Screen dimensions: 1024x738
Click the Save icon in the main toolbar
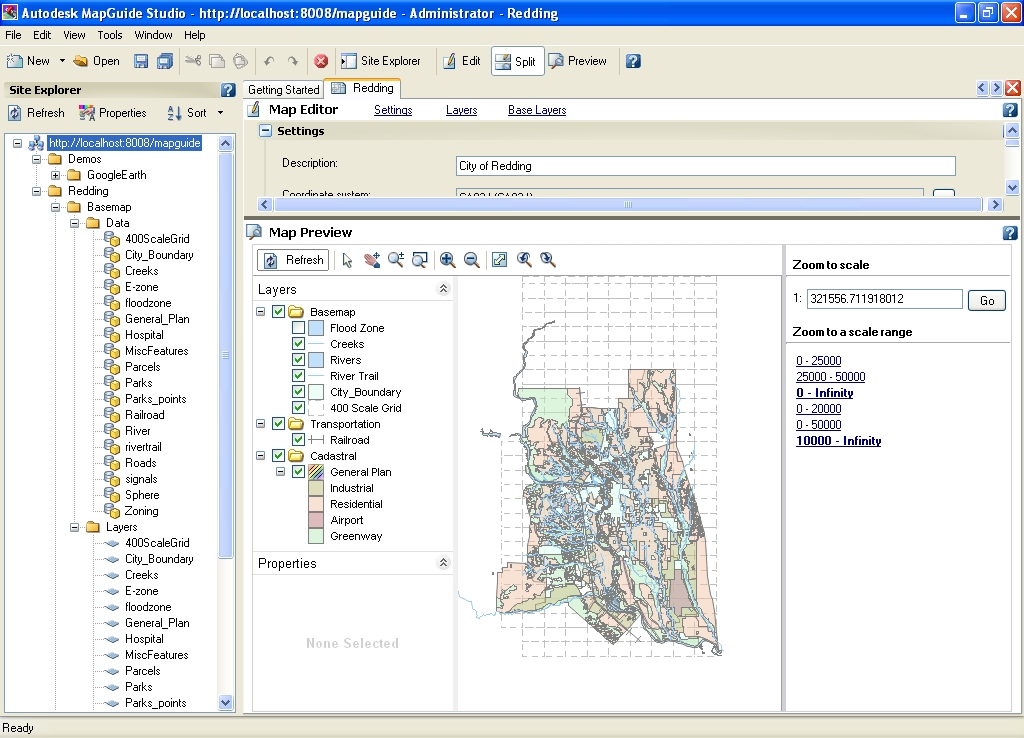coord(140,61)
